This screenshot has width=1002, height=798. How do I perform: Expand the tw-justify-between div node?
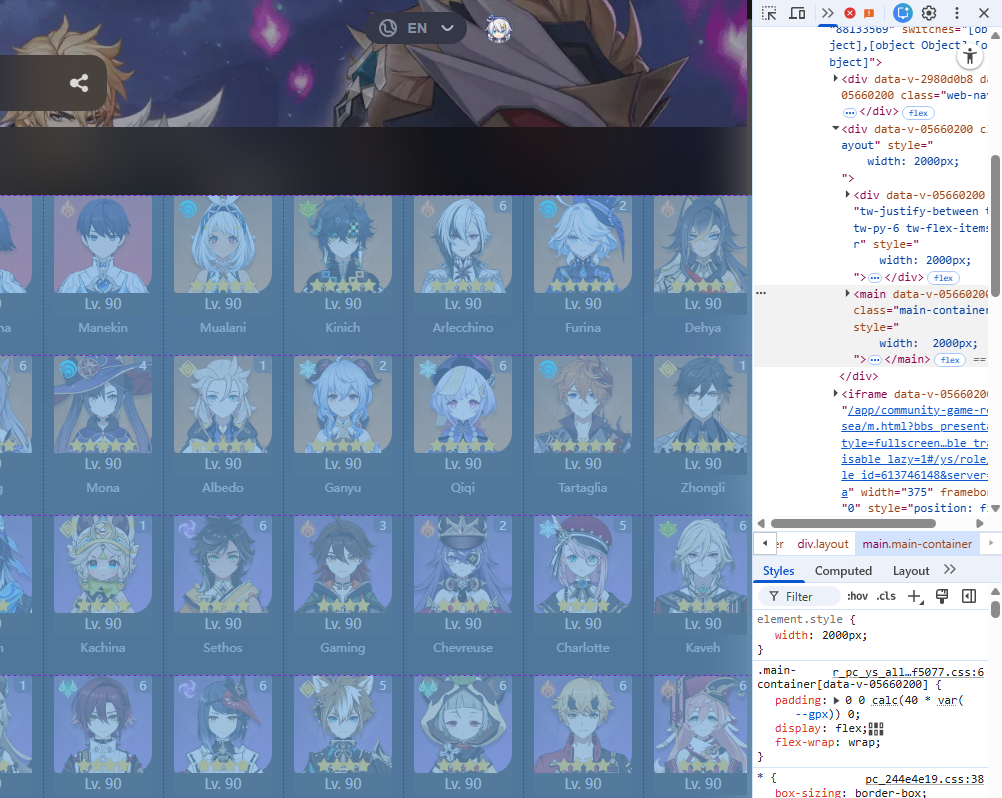pos(847,194)
